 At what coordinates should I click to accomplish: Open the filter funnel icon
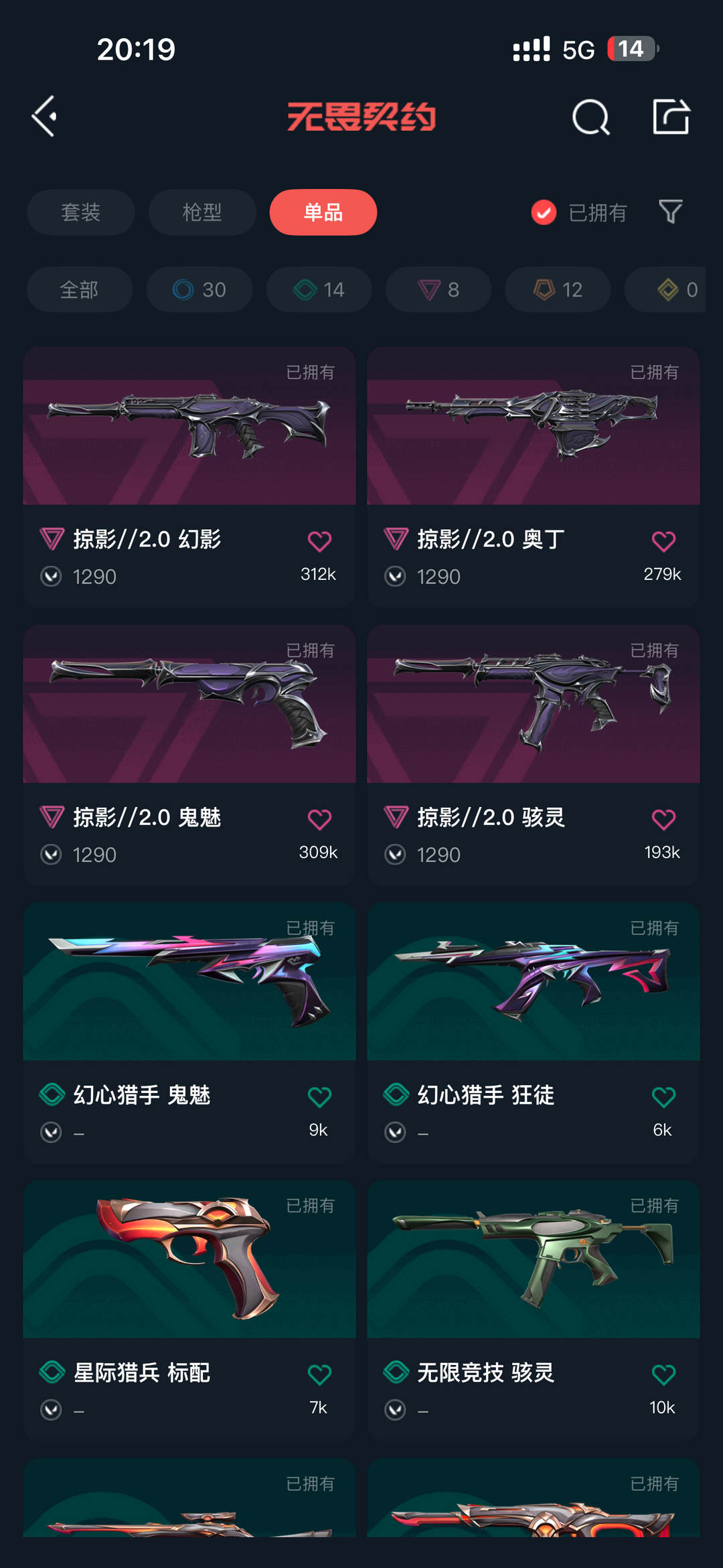tap(670, 212)
